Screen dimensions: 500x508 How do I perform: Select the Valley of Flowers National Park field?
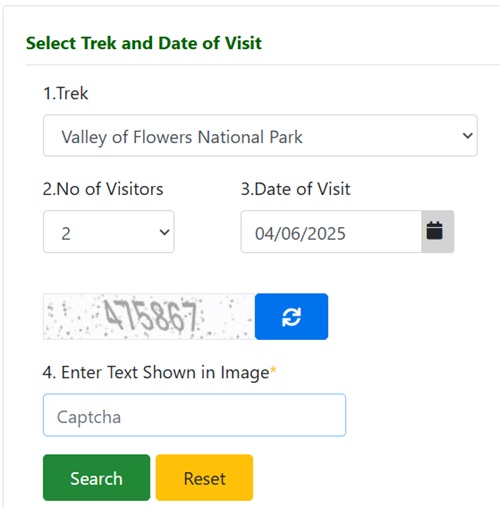click(x=260, y=136)
